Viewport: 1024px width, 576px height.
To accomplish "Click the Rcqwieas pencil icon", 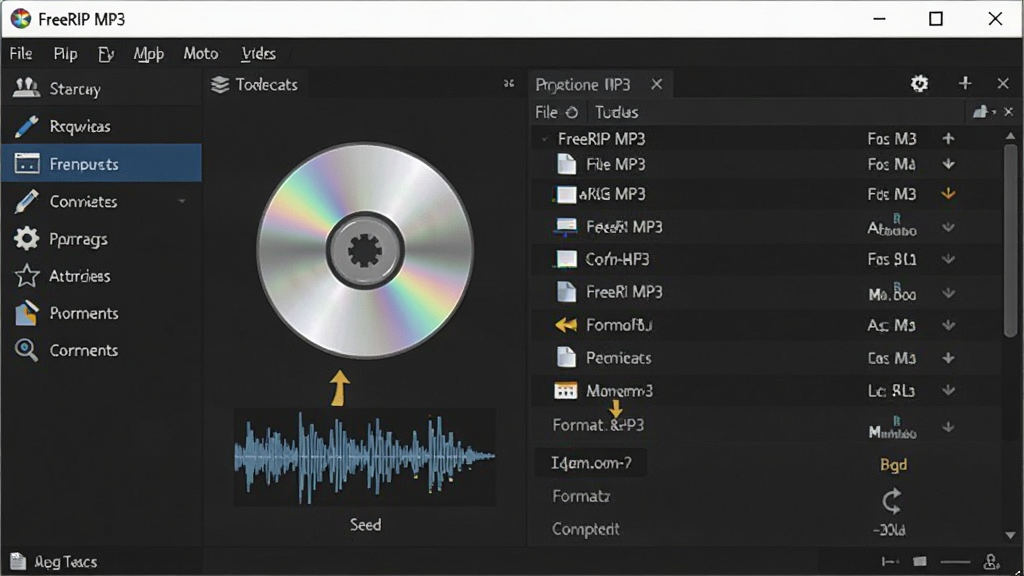I will click(x=26, y=126).
